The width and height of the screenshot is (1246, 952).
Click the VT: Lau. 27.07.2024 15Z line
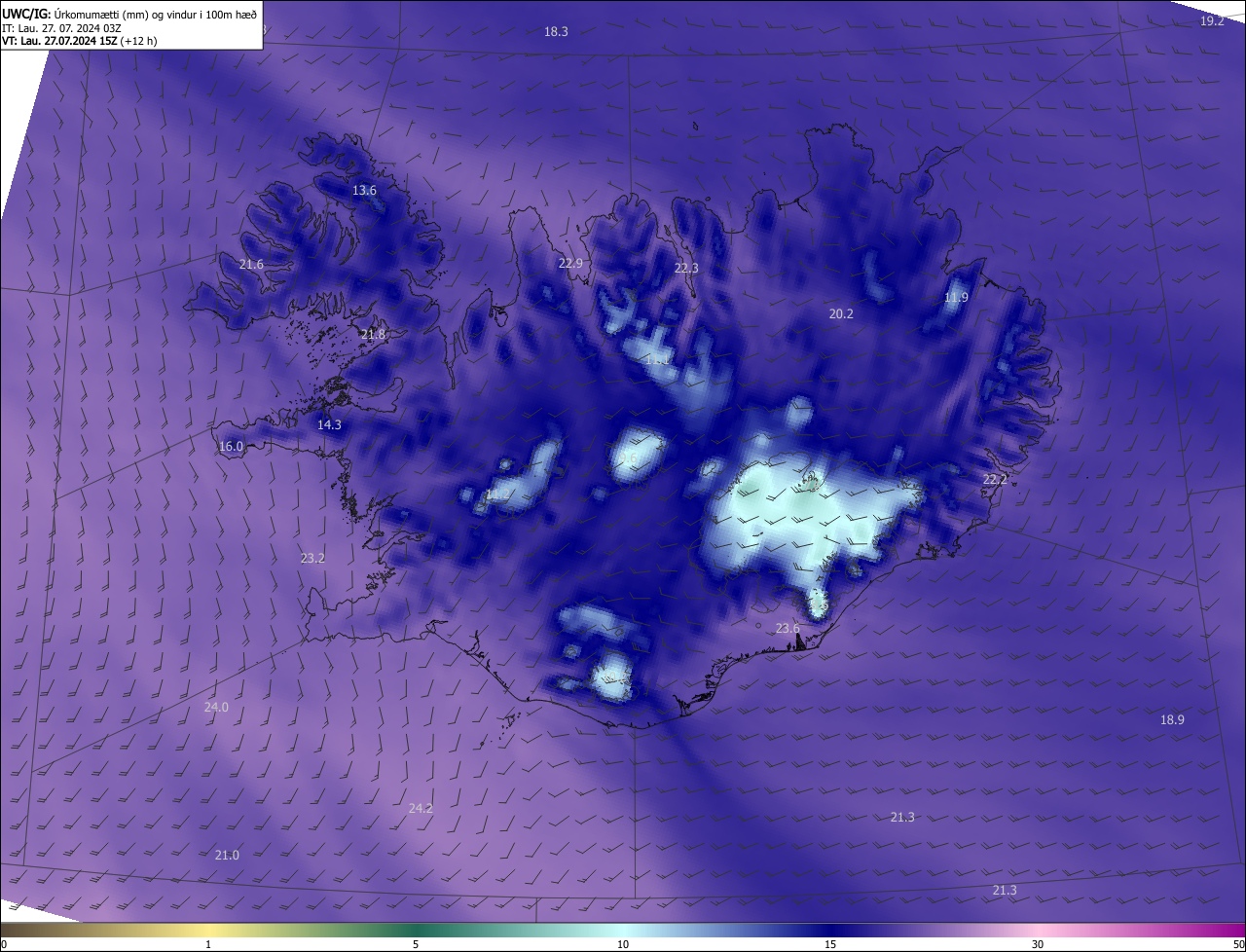point(79,41)
